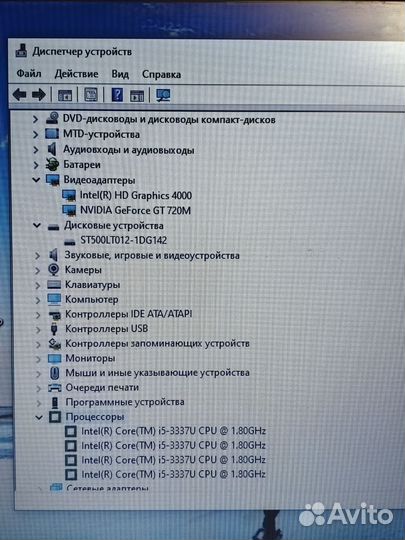Show or hide the console tree toolbar icon

point(65,95)
